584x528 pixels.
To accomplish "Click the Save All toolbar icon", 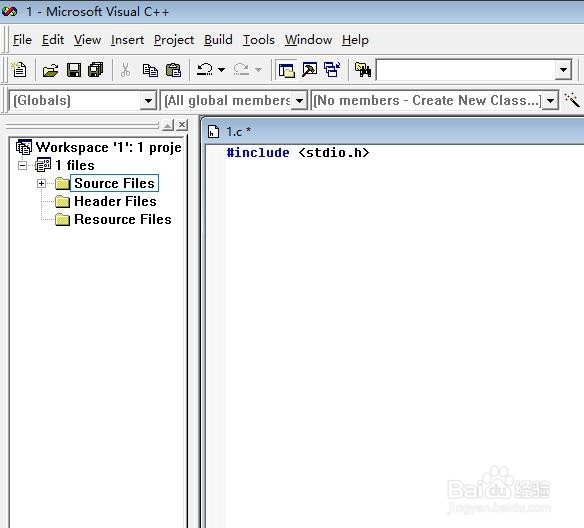I will click(96, 70).
